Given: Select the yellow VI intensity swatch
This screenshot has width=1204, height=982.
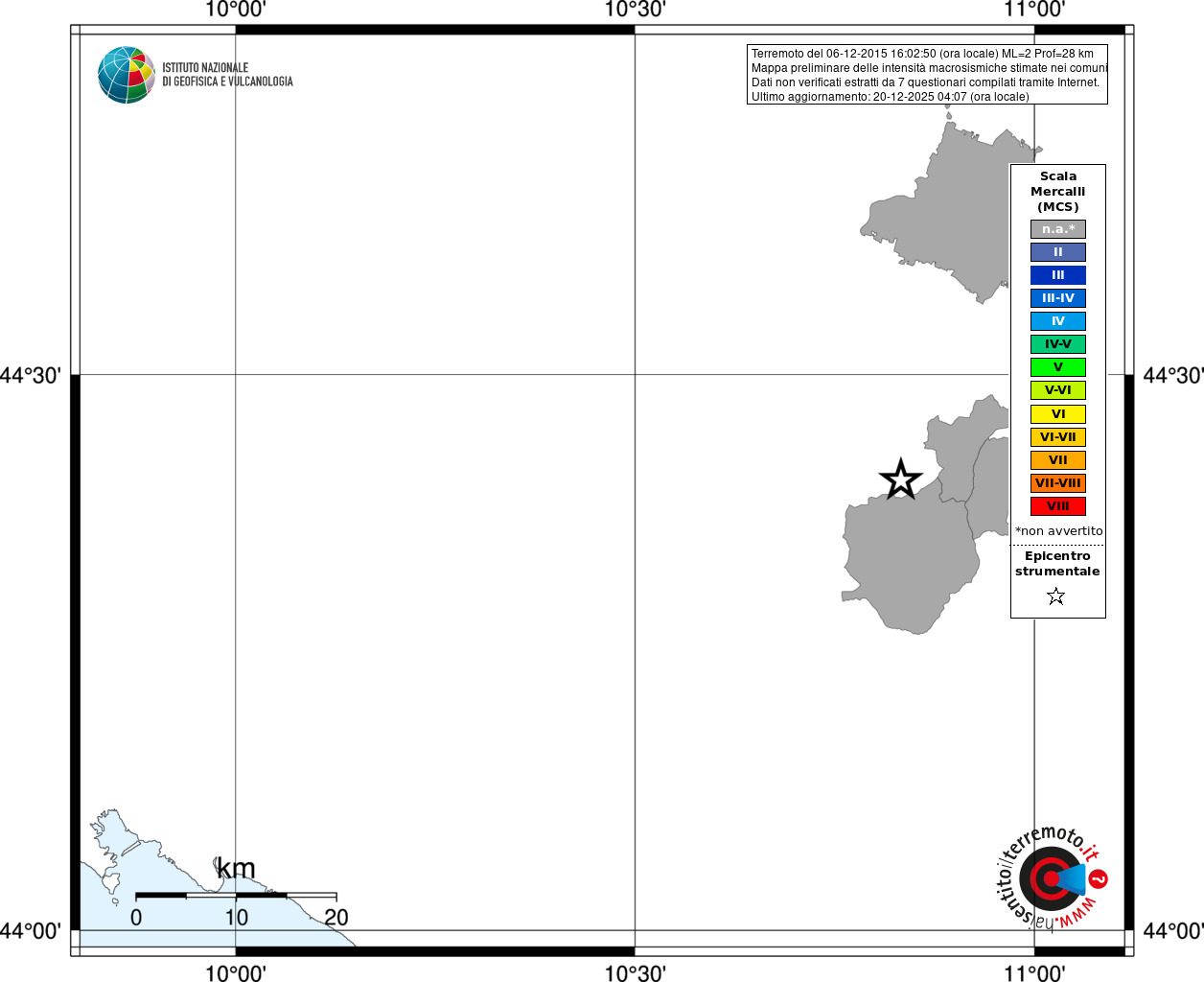Looking at the screenshot, I should 1058,414.
